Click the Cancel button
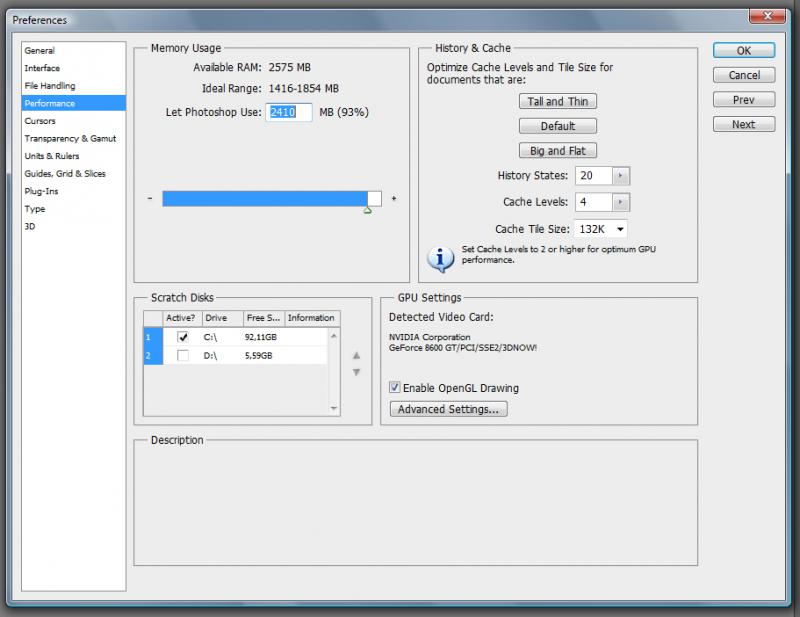 point(744,75)
